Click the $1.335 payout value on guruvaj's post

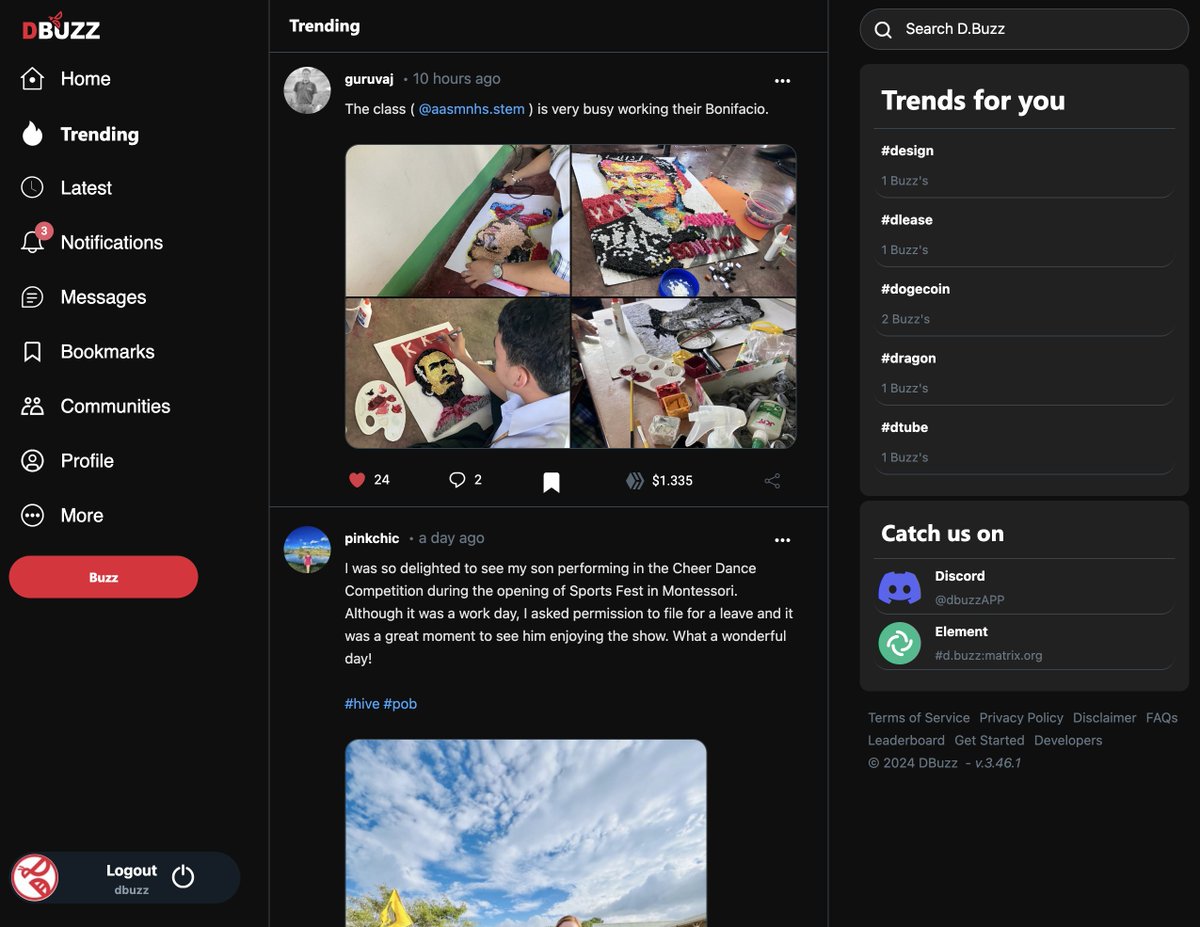pos(659,480)
